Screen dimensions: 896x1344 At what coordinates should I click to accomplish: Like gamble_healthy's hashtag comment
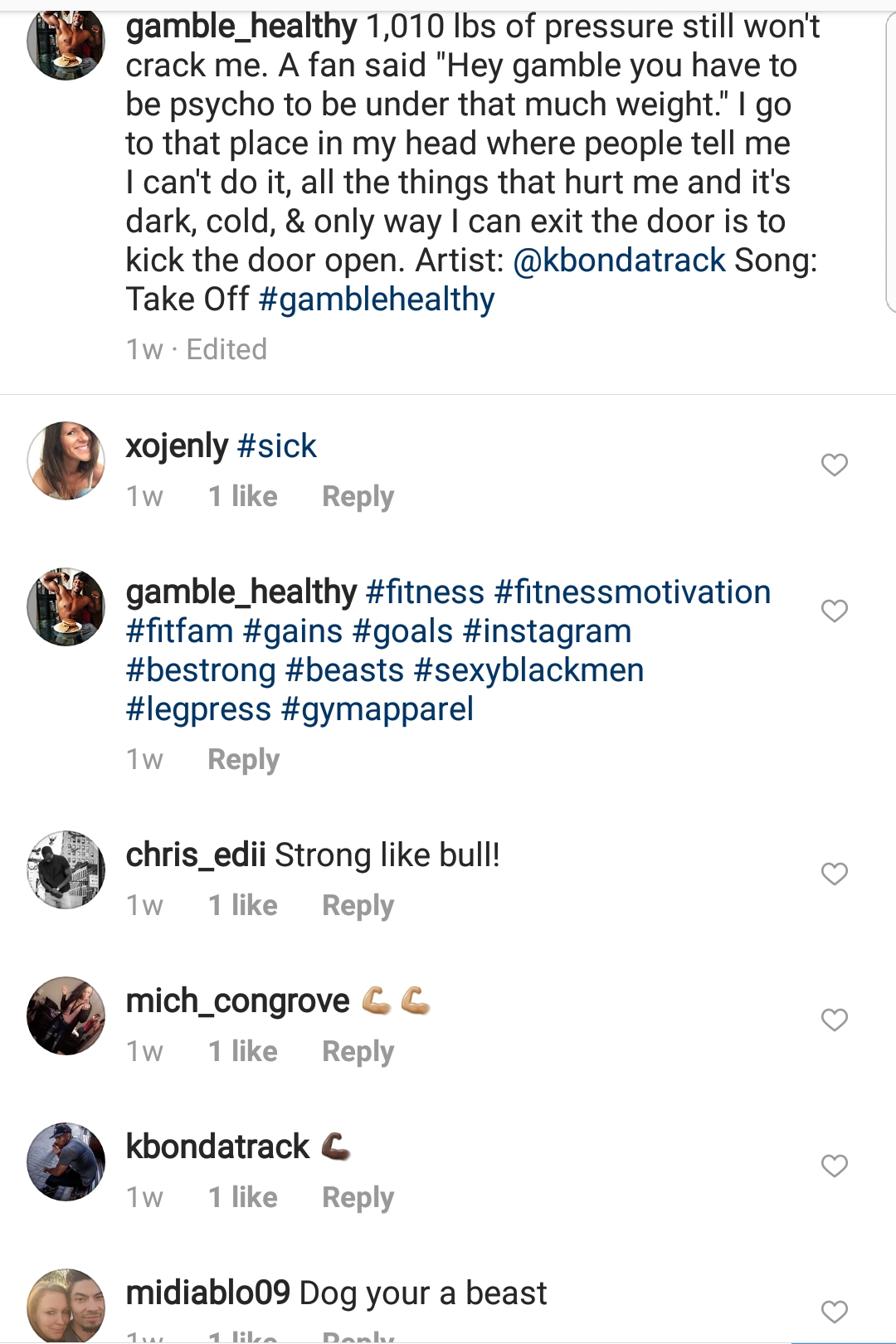834,611
